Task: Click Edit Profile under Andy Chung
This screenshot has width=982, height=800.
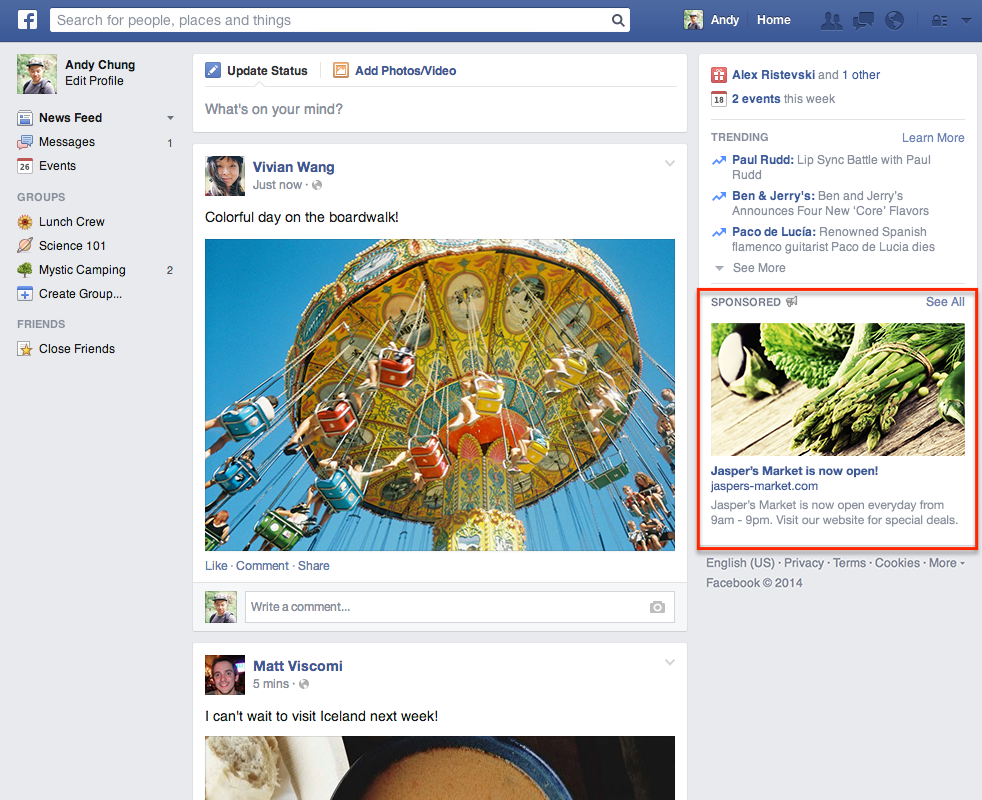Action: (x=94, y=81)
